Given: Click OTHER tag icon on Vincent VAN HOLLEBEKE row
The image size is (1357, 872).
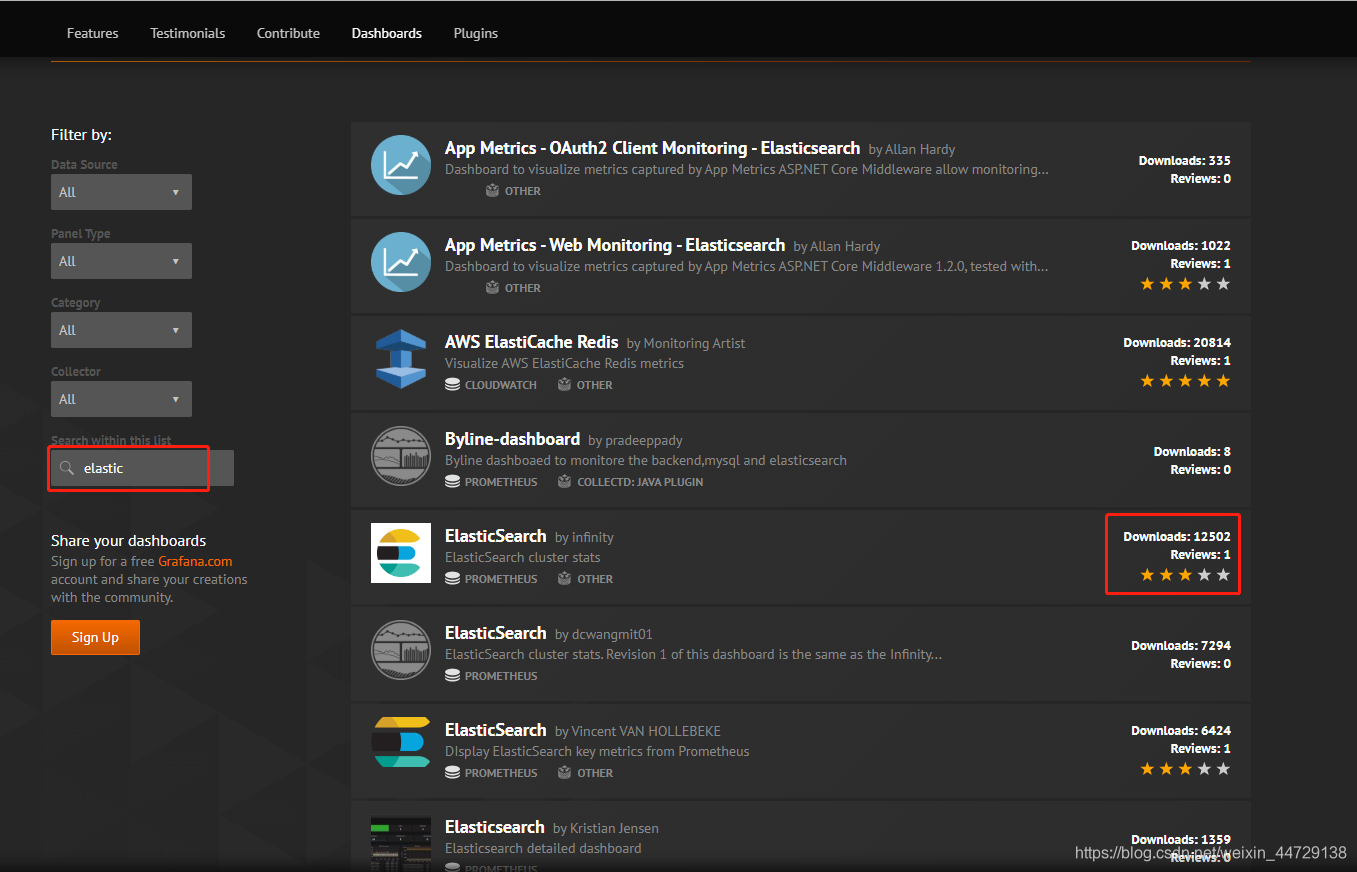Looking at the screenshot, I should 564,772.
